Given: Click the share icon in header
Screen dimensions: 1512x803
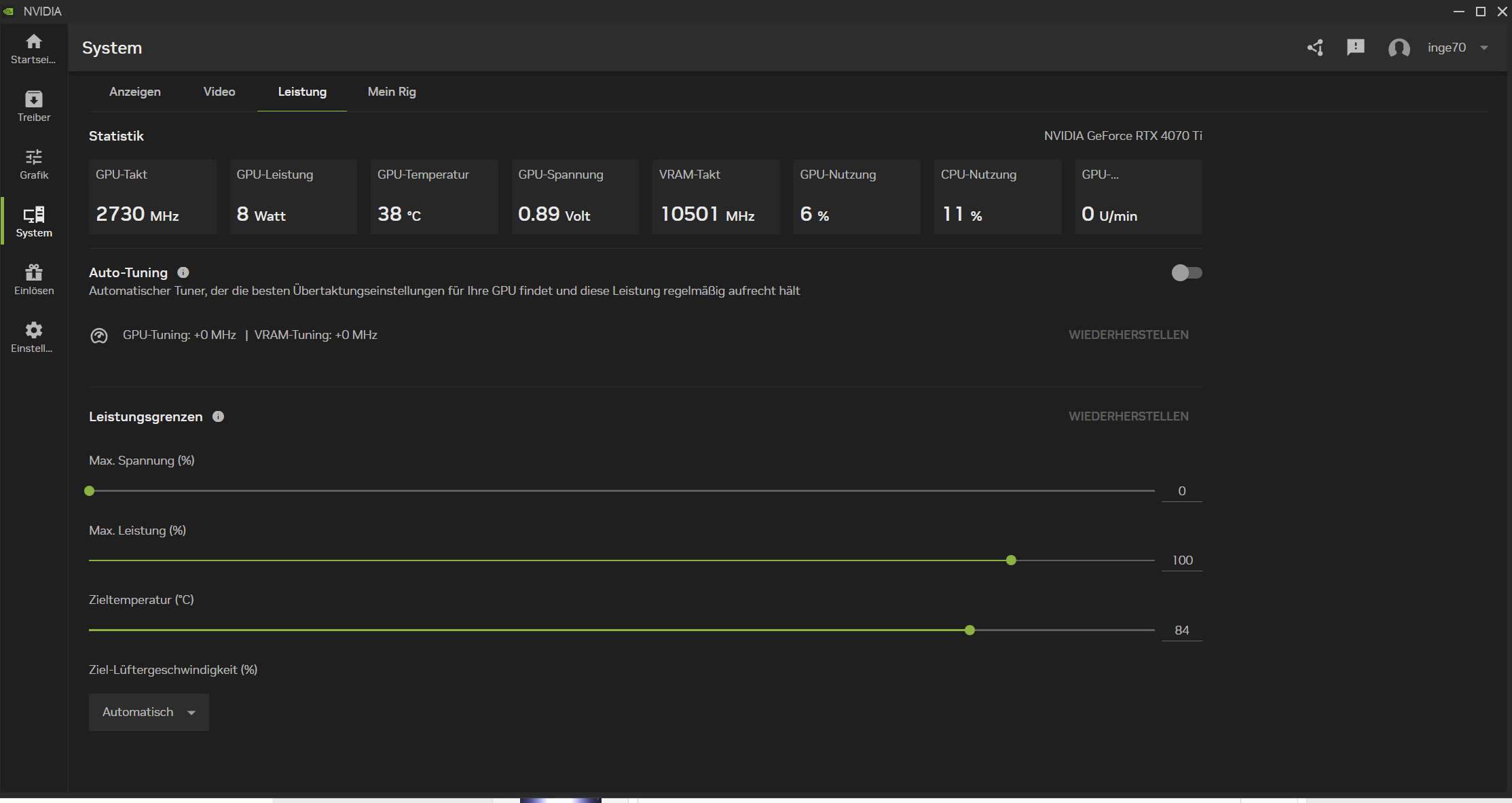Looking at the screenshot, I should pyautogui.click(x=1315, y=48).
